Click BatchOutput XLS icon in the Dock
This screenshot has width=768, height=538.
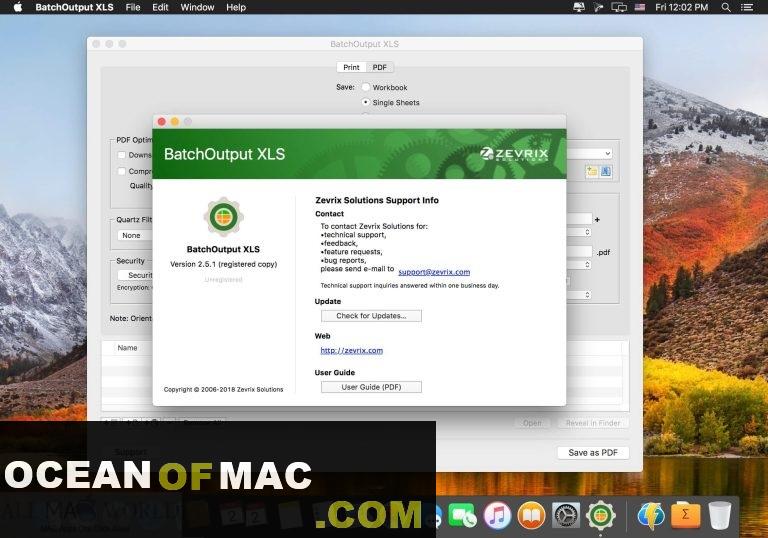coord(600,515)
